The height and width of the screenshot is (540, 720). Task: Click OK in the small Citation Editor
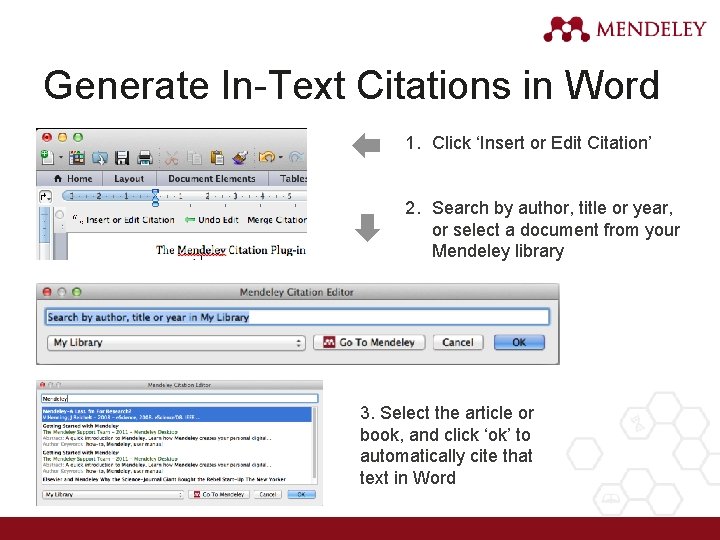click(301, 494)
